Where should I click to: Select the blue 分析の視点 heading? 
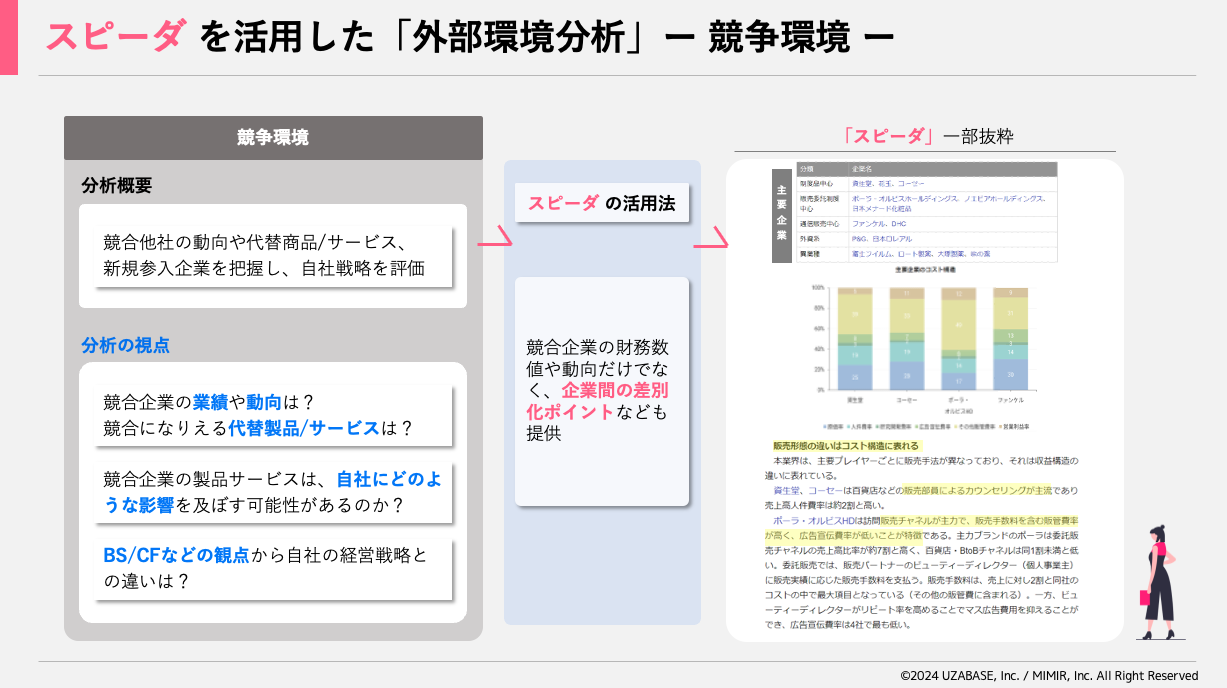click(125, 345)
